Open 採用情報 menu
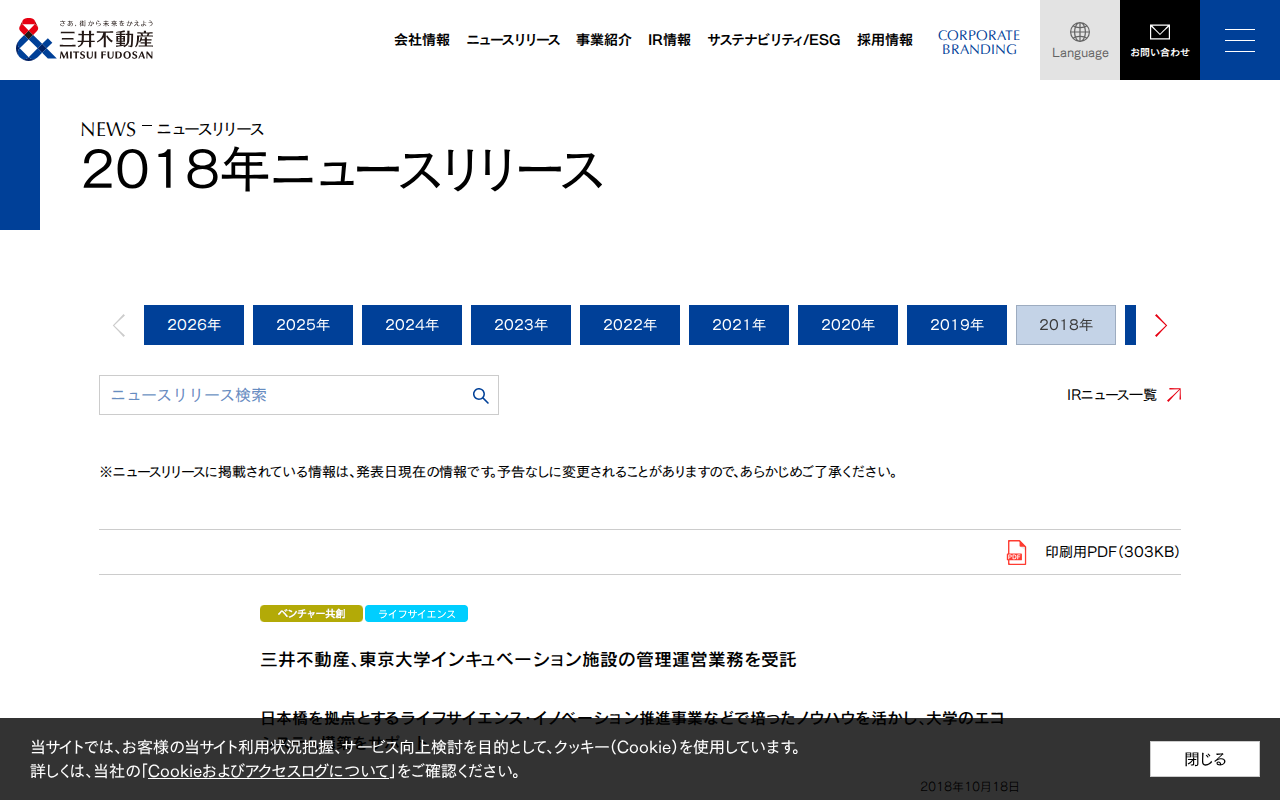 point(885,40)
